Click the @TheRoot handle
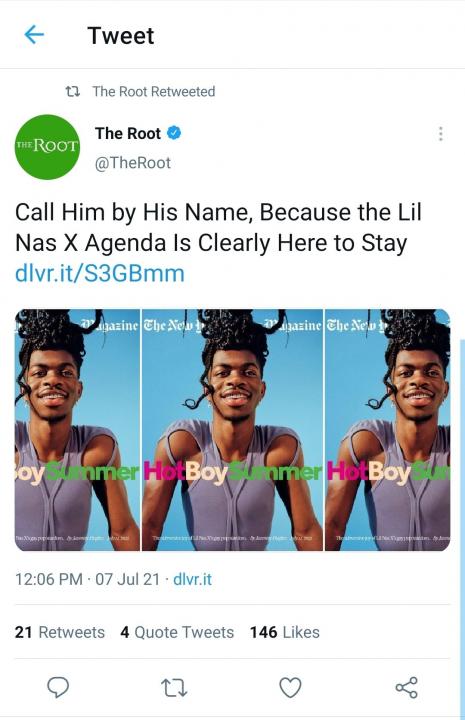Image resolution: width=465 pixels, height=720 pixels. pos(133,163)
